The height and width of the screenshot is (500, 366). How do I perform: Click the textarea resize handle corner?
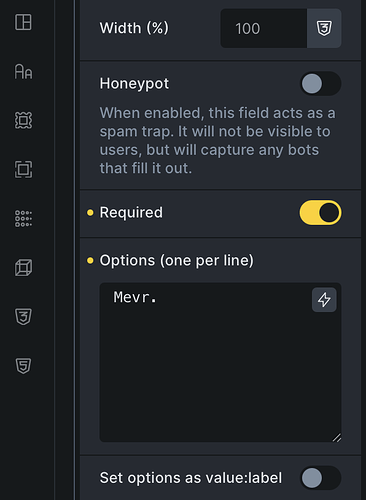click(337, 437)
